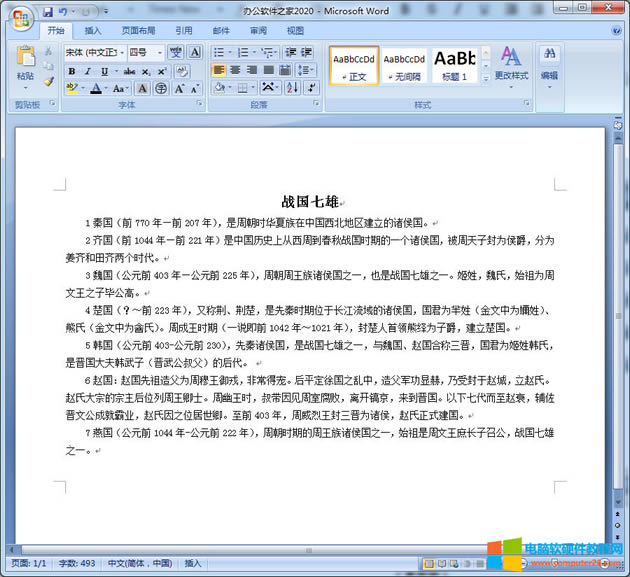Screen dimensions: 630x577
Task: Click the Paste clipboard icon
Action: [26, 57]
